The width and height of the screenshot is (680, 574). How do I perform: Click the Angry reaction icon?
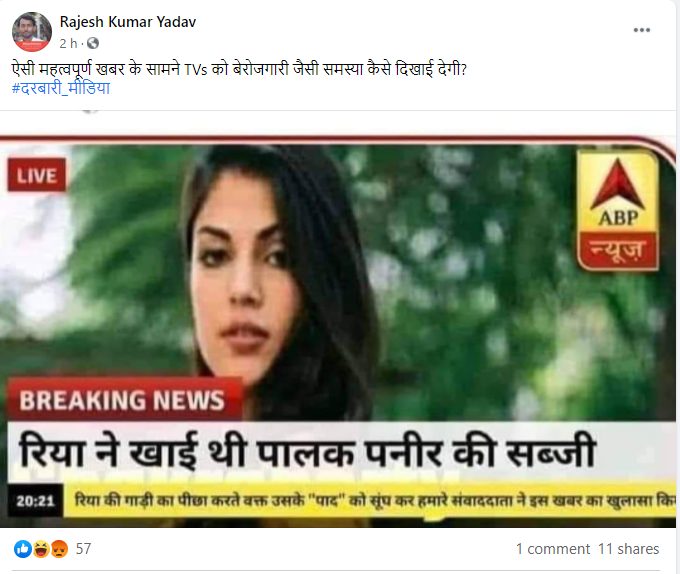59,549
